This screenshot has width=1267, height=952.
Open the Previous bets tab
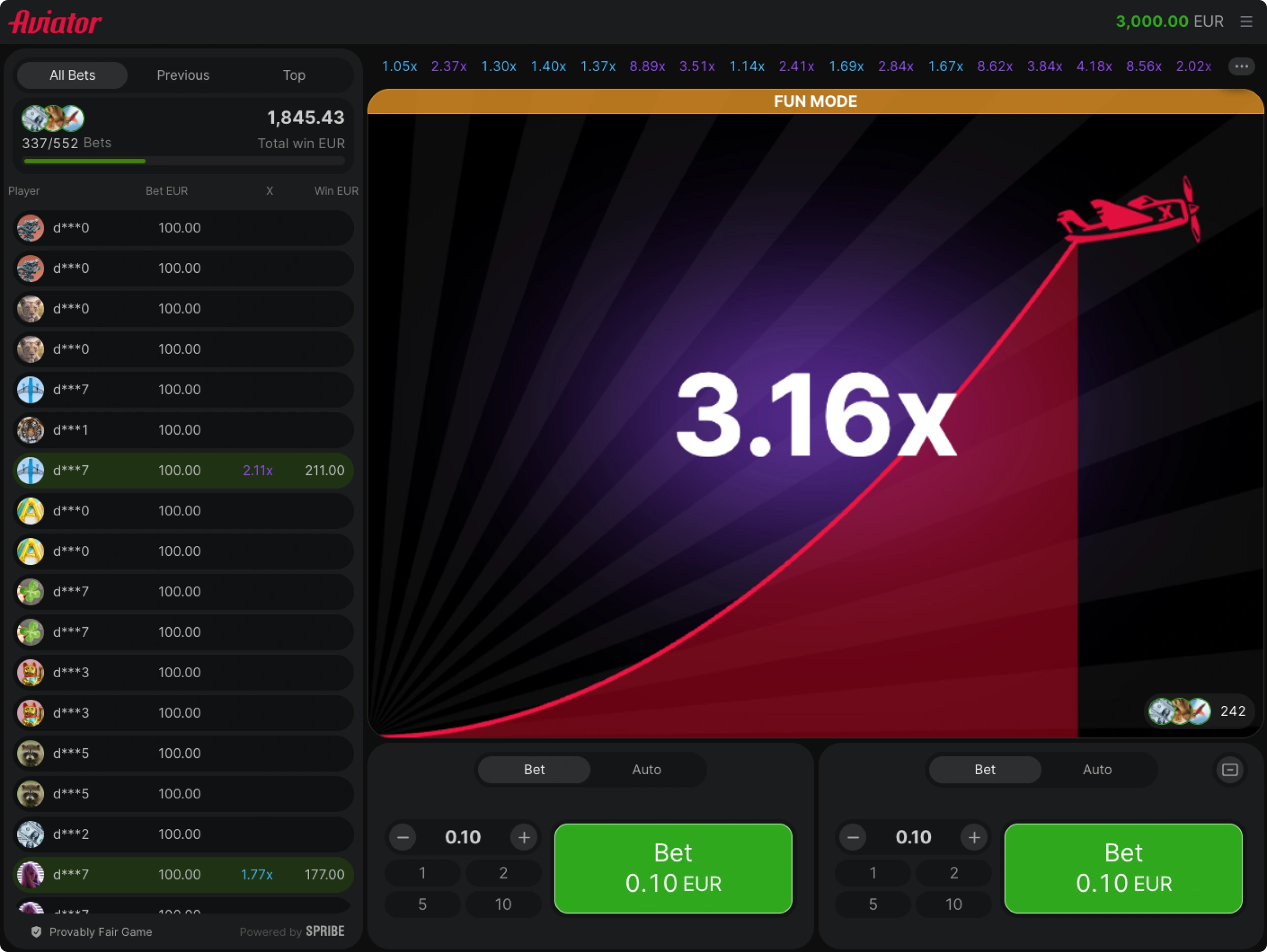click(x=183, y=75)
